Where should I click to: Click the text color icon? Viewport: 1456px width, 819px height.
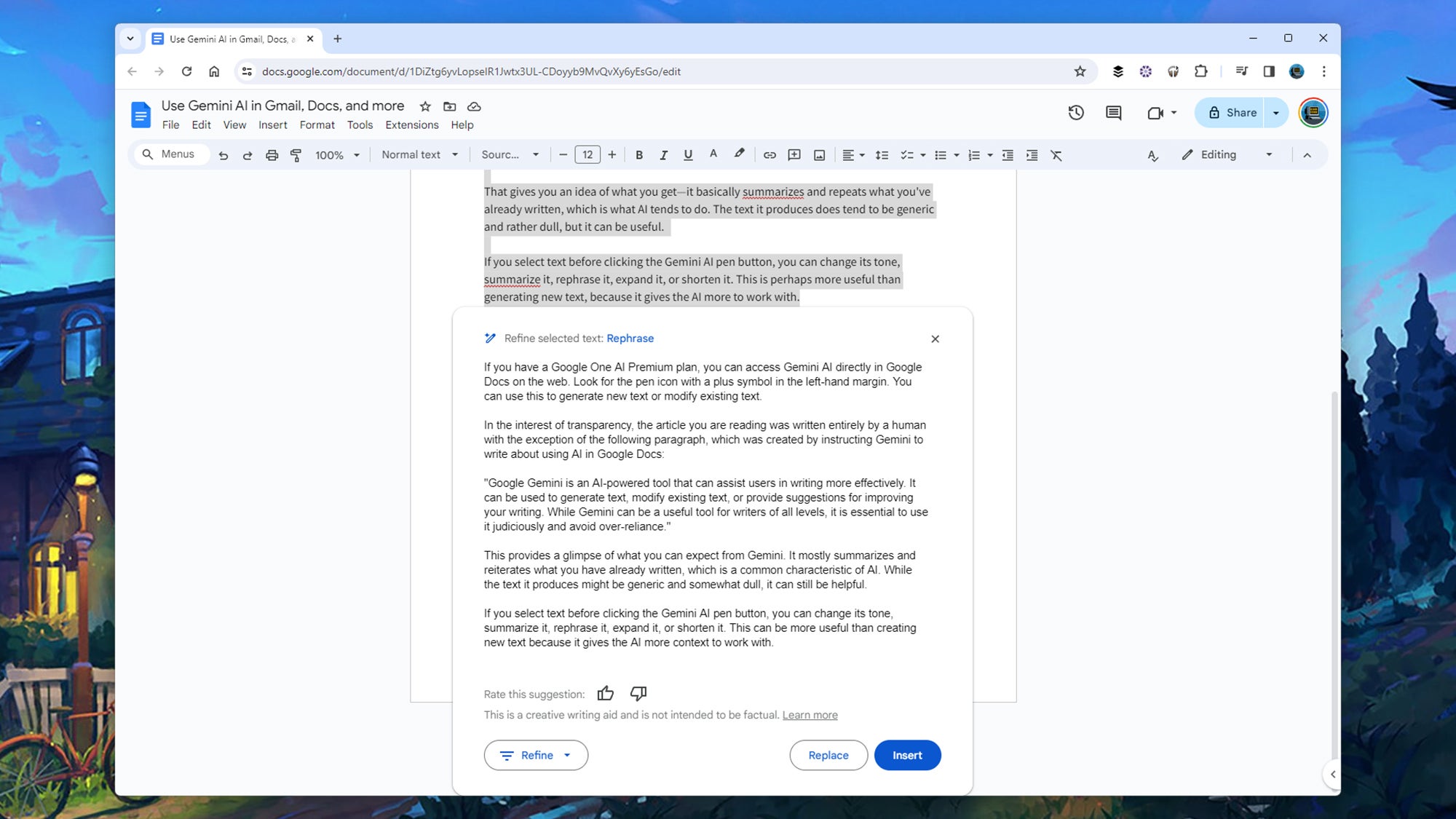(713, 155)
